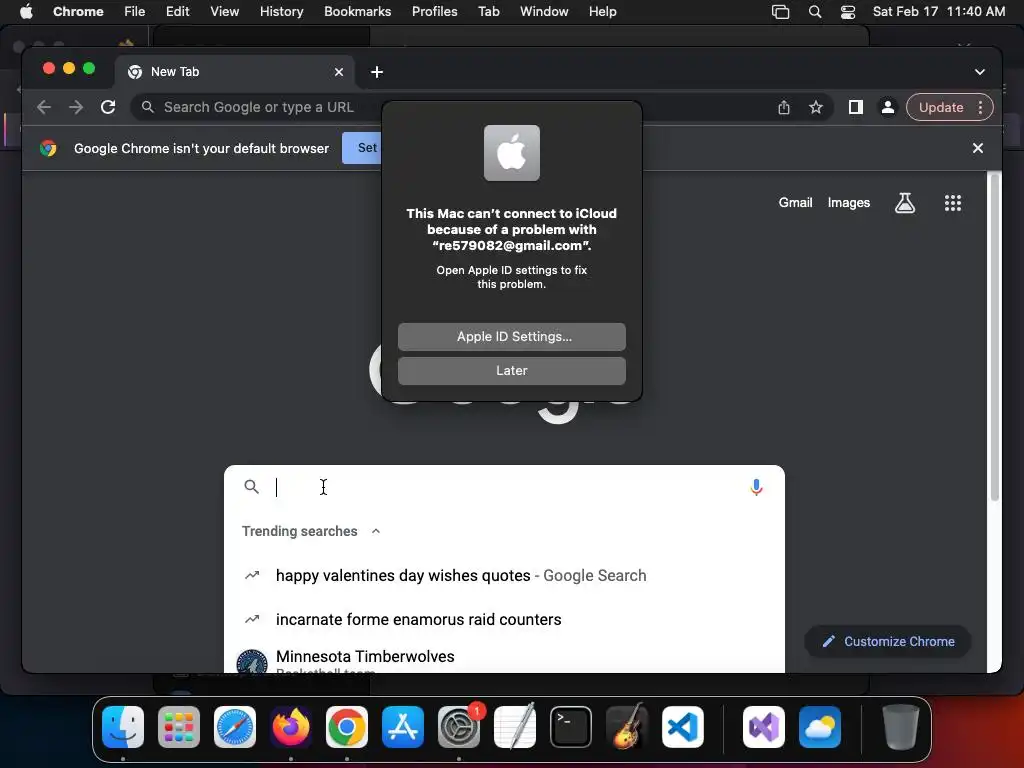
Task: Close the New Tab tab
Action: pos(338,72)
